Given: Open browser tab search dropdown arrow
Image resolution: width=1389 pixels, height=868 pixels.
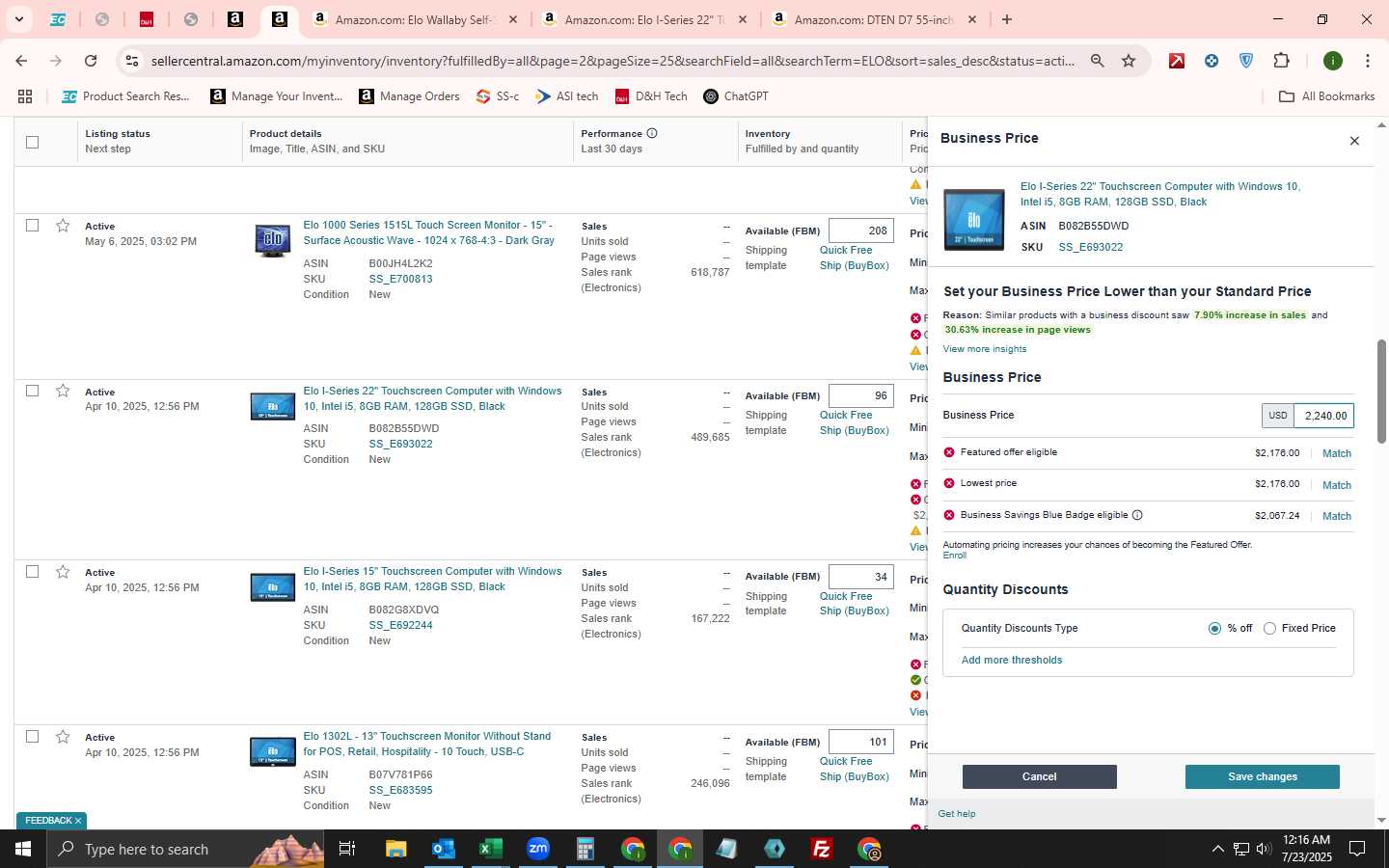Looking at the screenshot, I should tap(18, 19).
